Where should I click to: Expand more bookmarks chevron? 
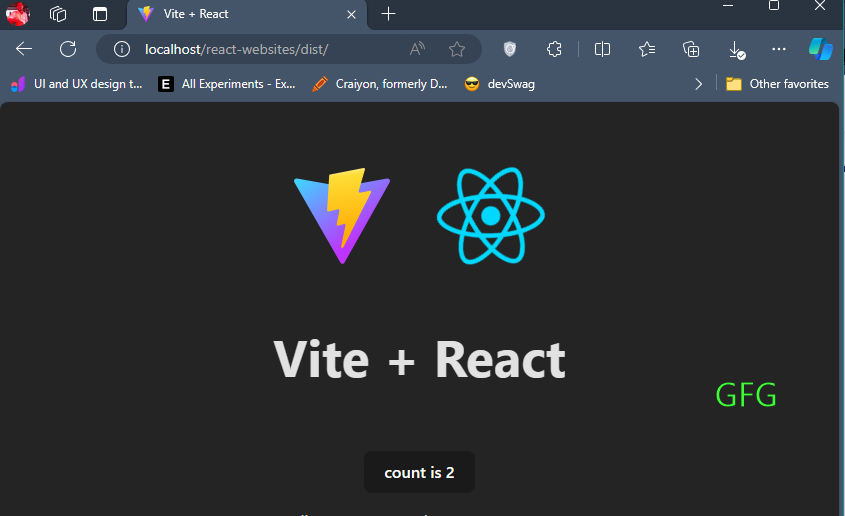(x=698, y=84)
